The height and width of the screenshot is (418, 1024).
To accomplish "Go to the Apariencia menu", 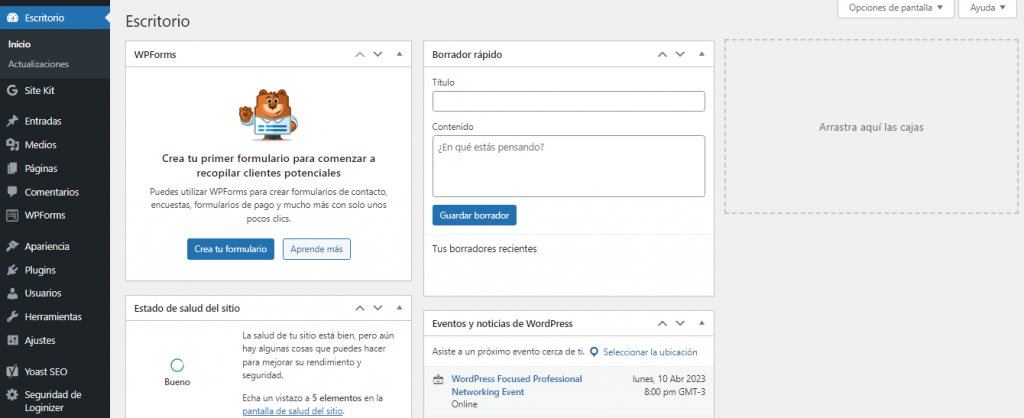I will (x=47, y=246).
